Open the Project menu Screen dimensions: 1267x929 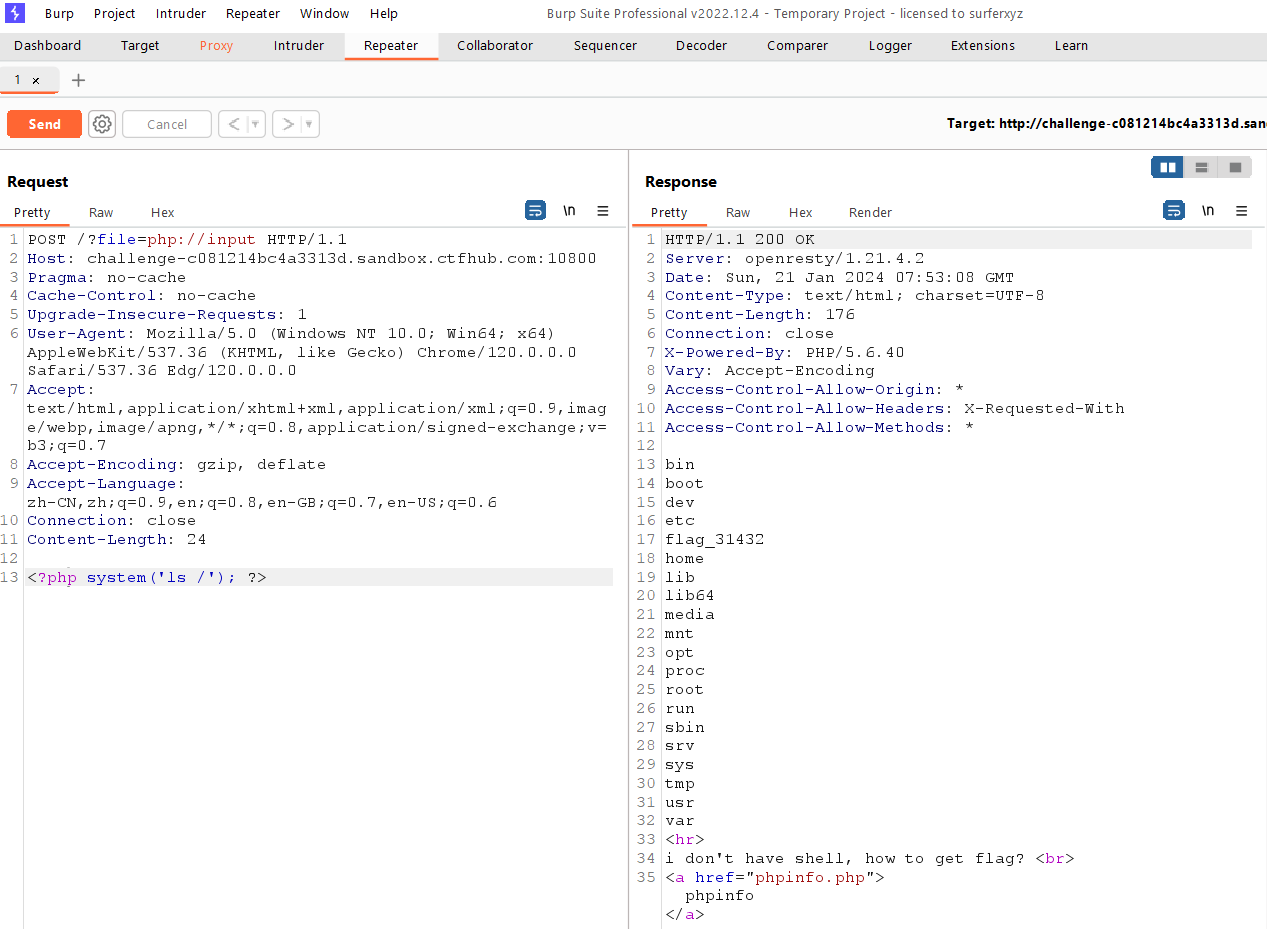[x=115, y=14]
